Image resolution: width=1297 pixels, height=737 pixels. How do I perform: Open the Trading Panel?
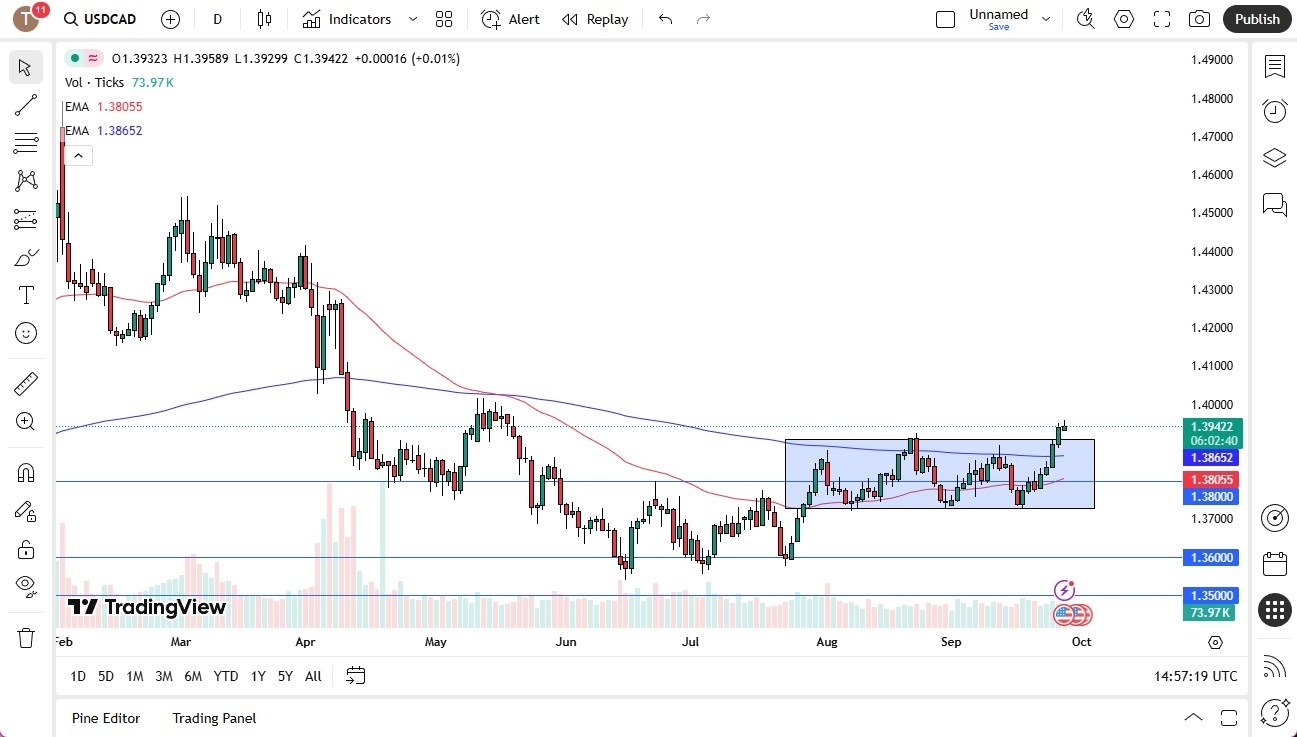click(213, 718)
